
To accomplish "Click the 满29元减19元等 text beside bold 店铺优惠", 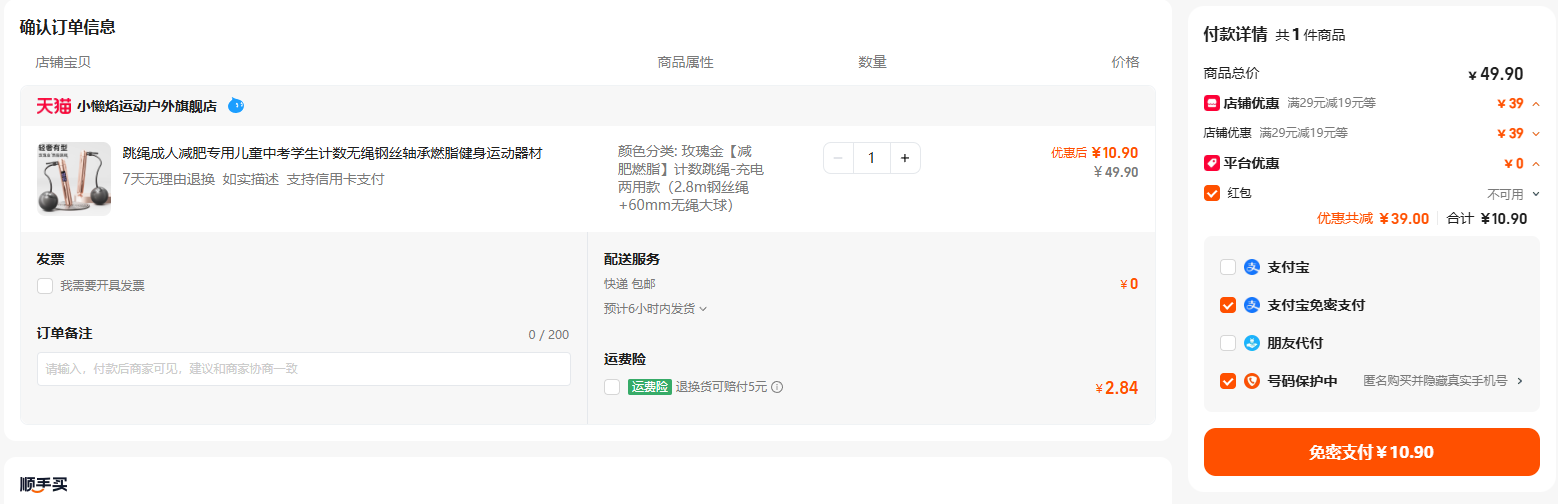I will point(1331,103).
